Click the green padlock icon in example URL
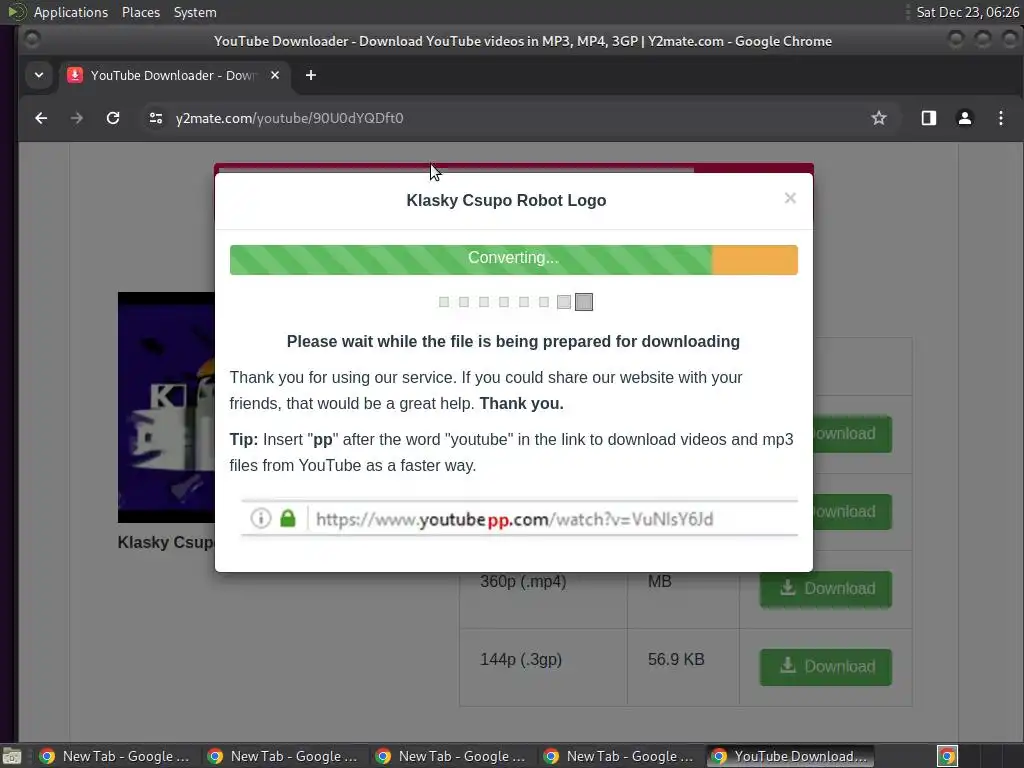1024x768 pixels. point(288,519)
